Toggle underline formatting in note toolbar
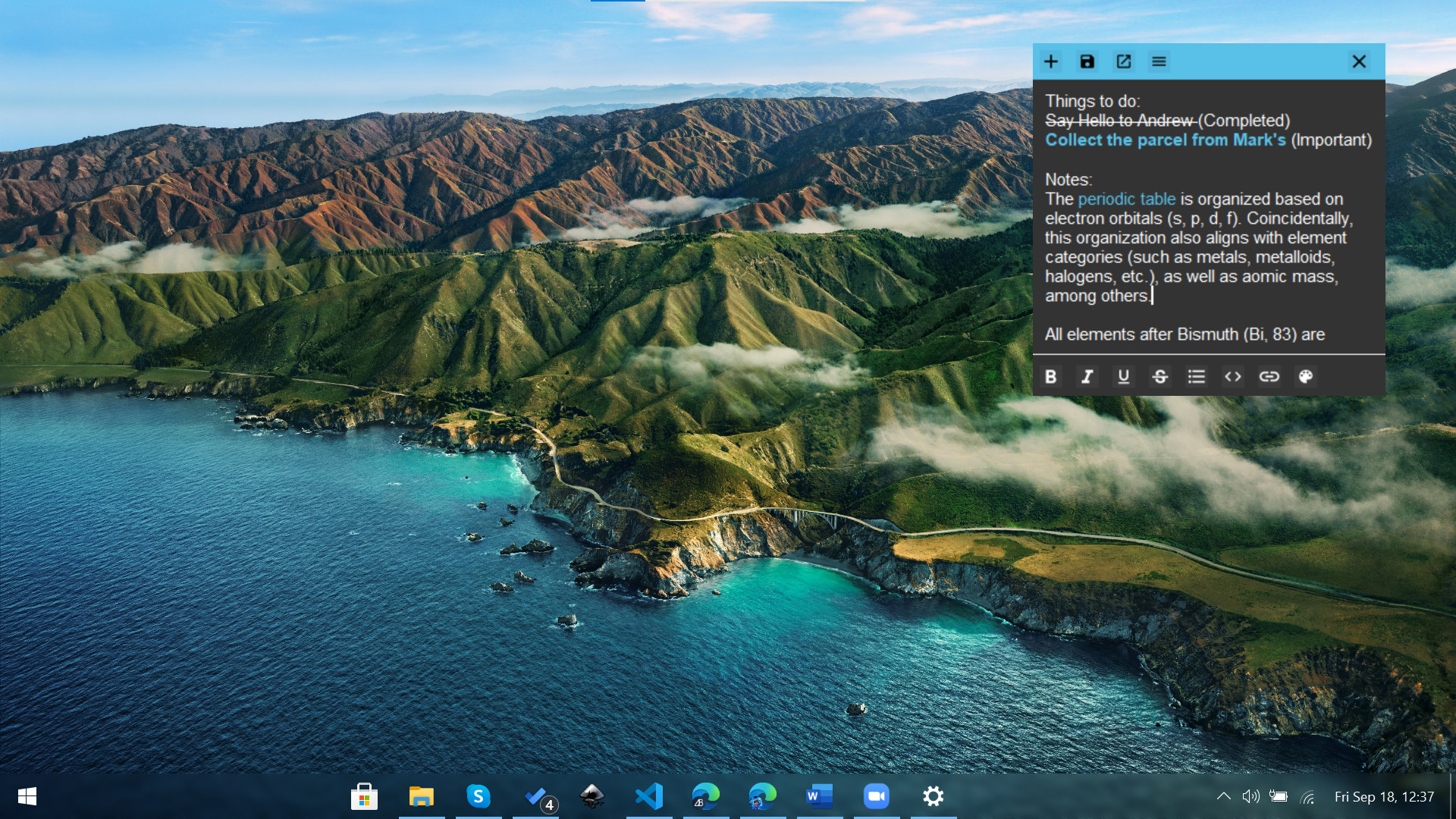This screenshot has width=1456, height=819. coord(1123,377)
